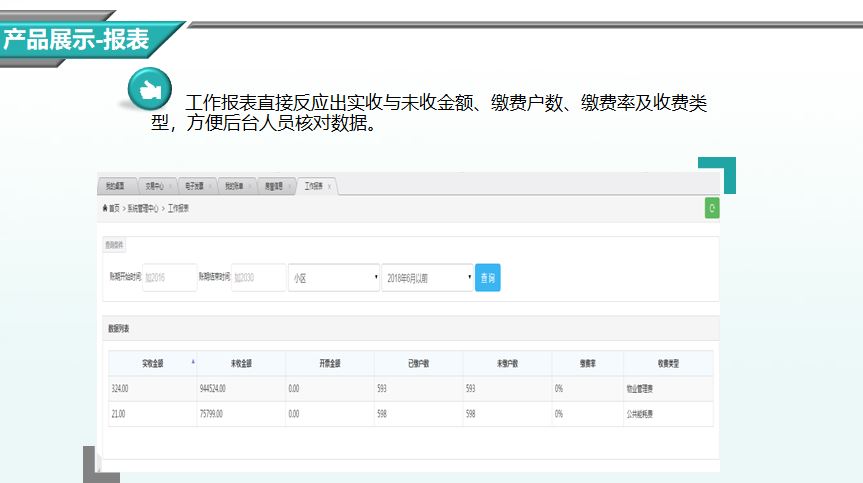
Task: Expand the 2018年6月以前 period dropdown
Action: tap(427, 278)
